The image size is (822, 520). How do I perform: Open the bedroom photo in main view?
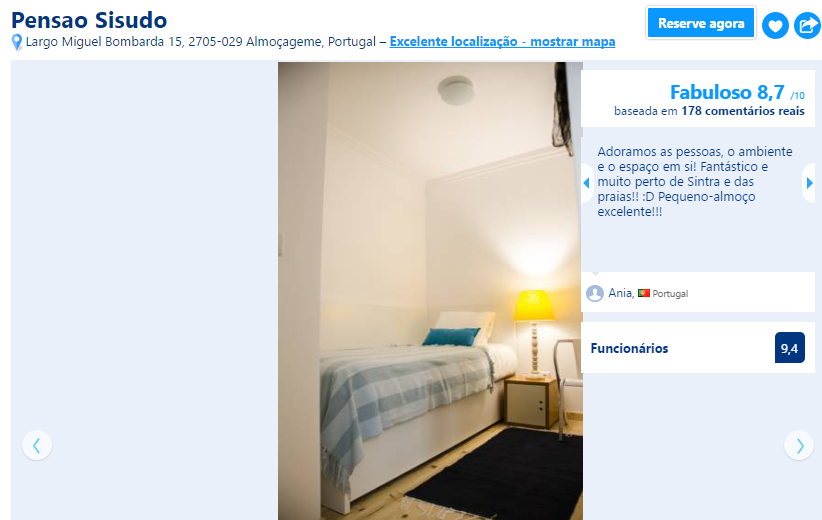[430, 291]
